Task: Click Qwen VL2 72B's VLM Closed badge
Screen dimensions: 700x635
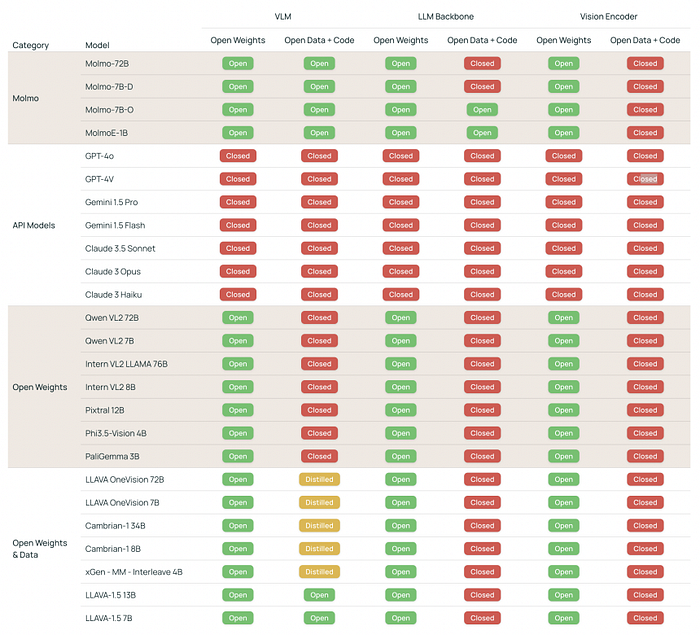Action: click(319, 318)
